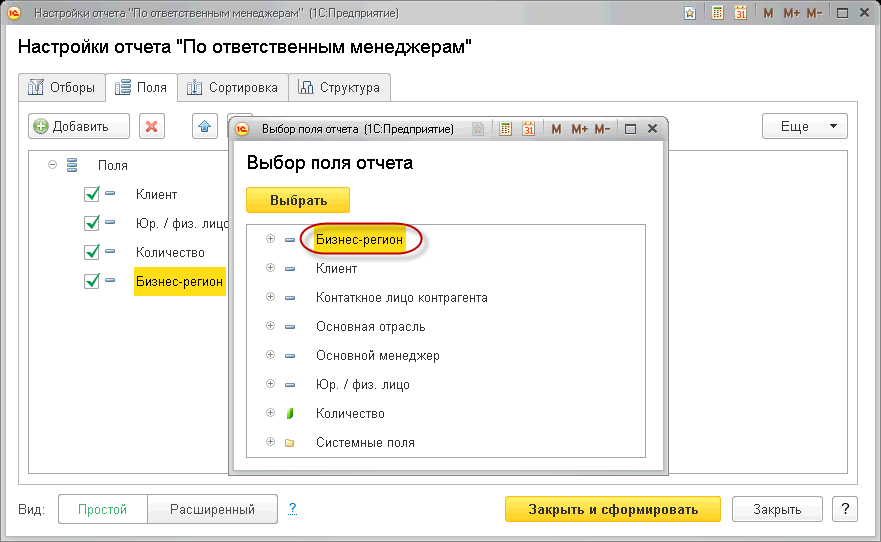Click M memory button in main title bar
This screenshot has width=881, height=542.
(768, 13)
